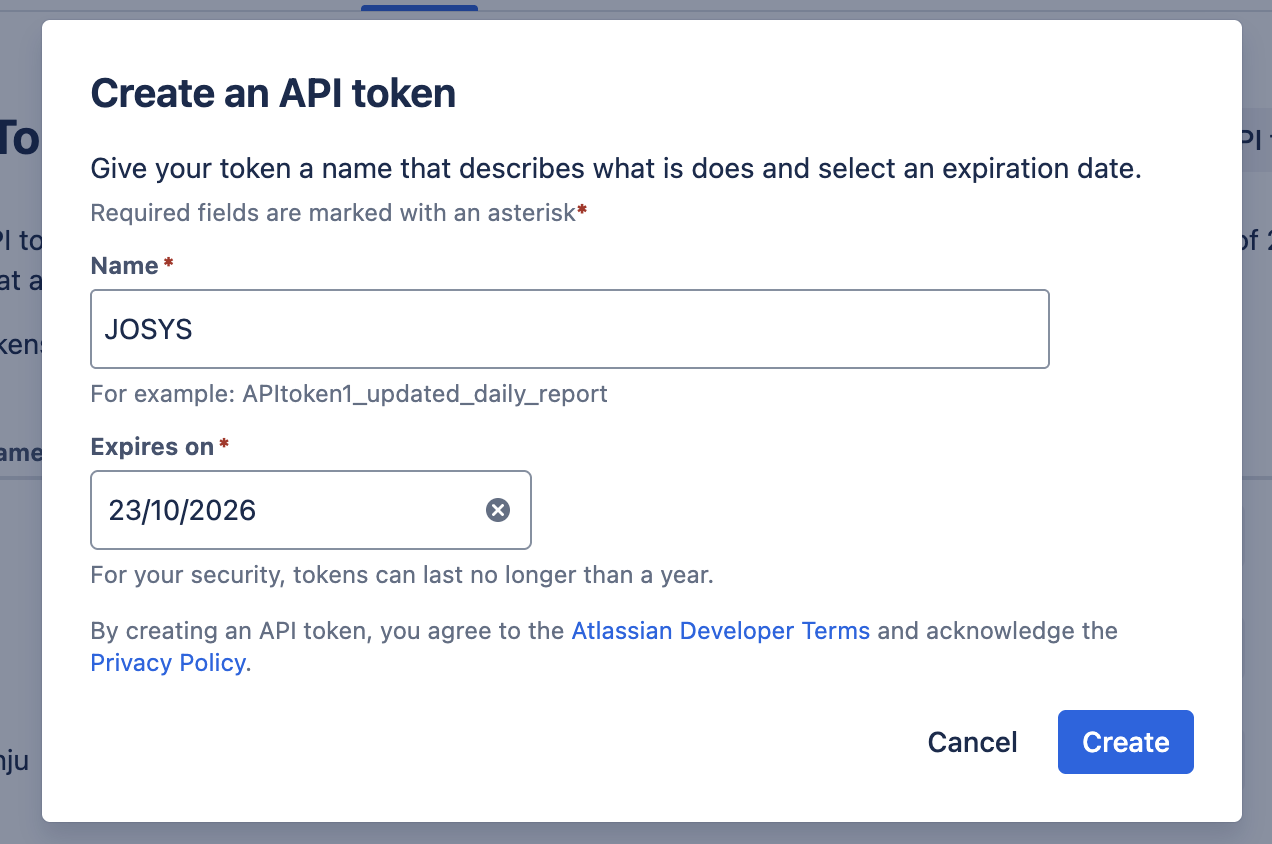This screenshot has height=844, width=1272.
Task: Click the required fields asterisk note
Action: coord(337,213)
